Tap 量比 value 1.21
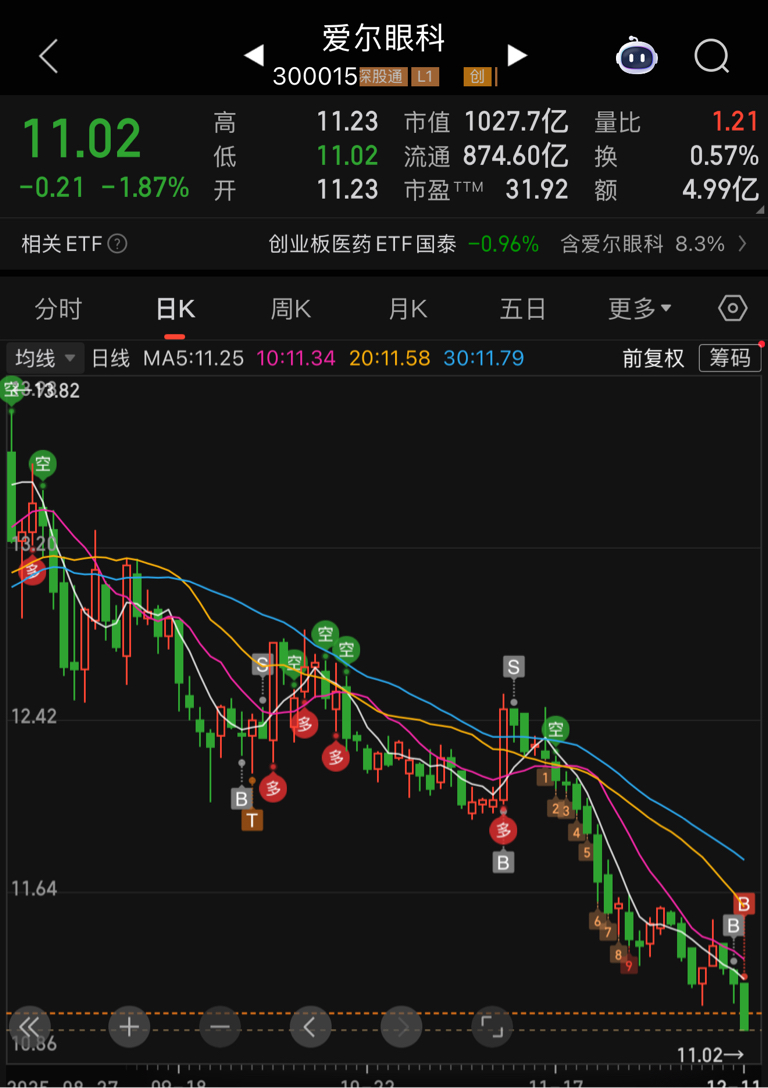768x1088 pixels. pyautogui.click(x=735, y=122)
